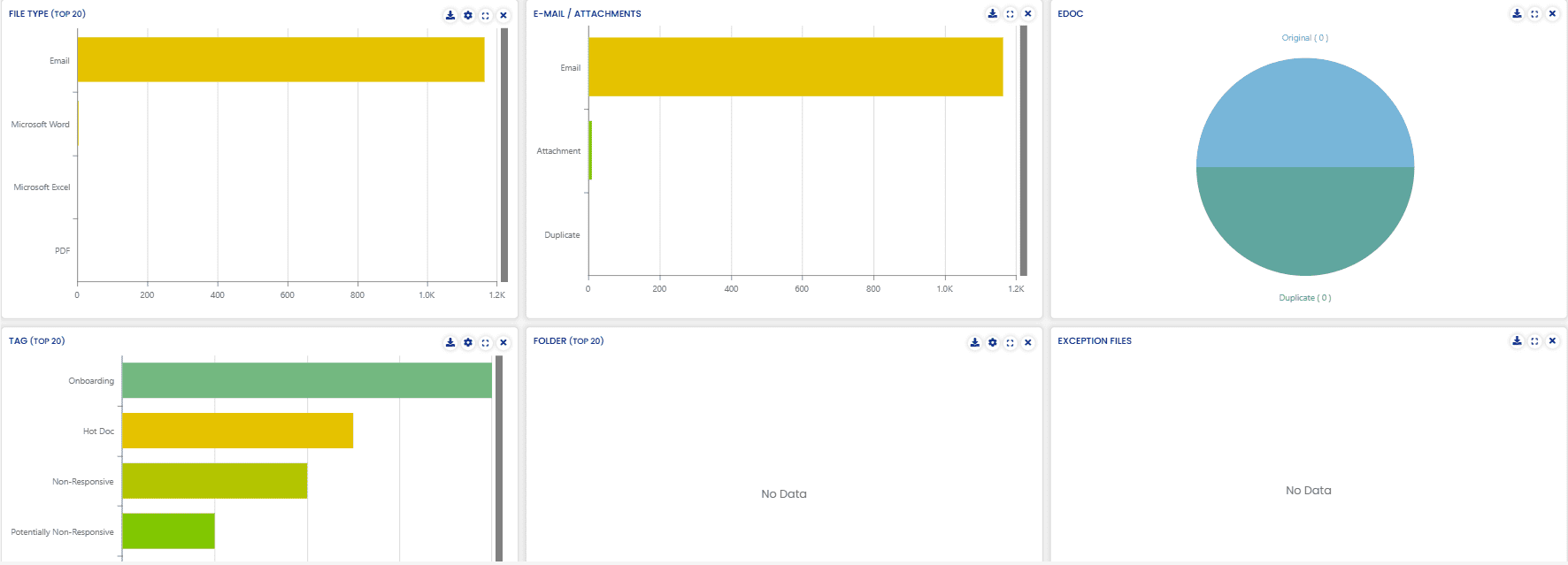Expand File Type panel to fullscreen
The height and width of the screenshot is (565, 1568).
tap(486, 15)
